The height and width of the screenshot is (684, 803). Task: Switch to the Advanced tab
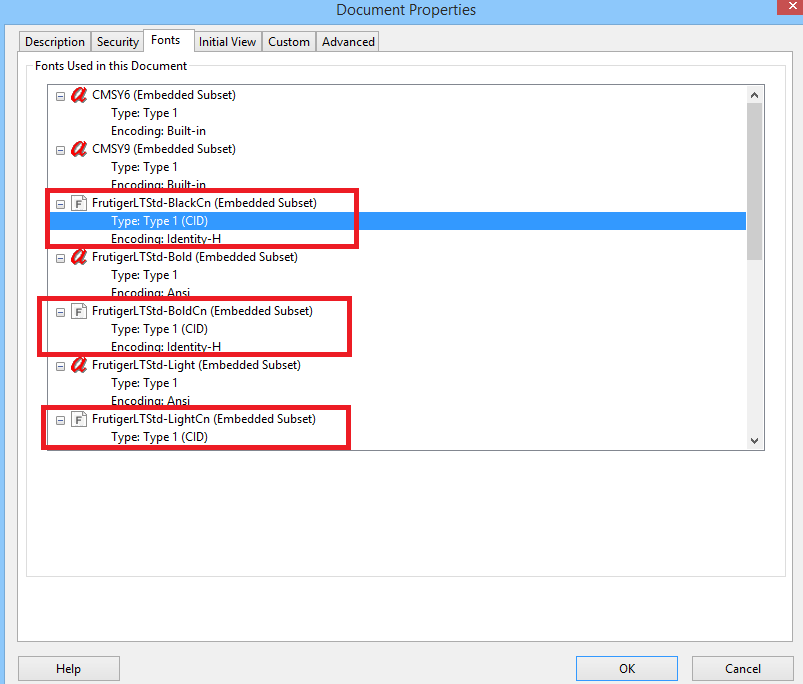pos(347,41)
